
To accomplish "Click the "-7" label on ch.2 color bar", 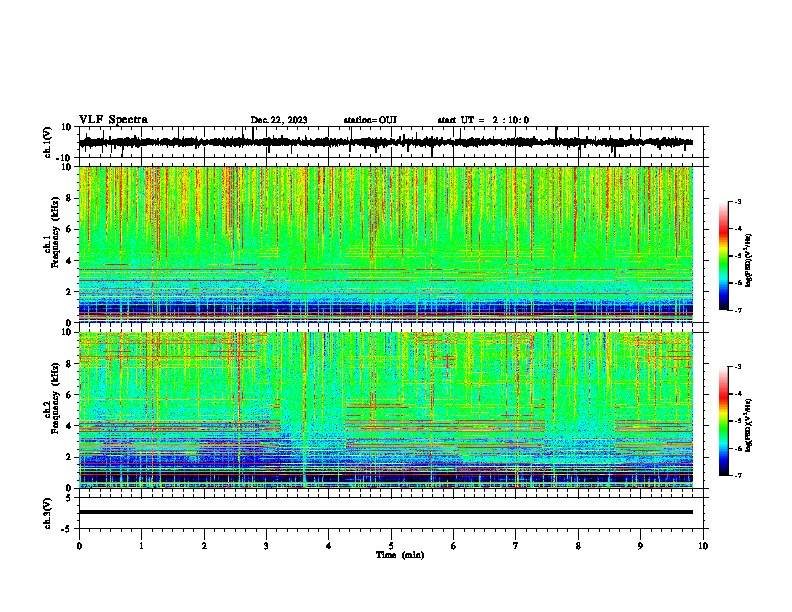I will tap(737, 476).
